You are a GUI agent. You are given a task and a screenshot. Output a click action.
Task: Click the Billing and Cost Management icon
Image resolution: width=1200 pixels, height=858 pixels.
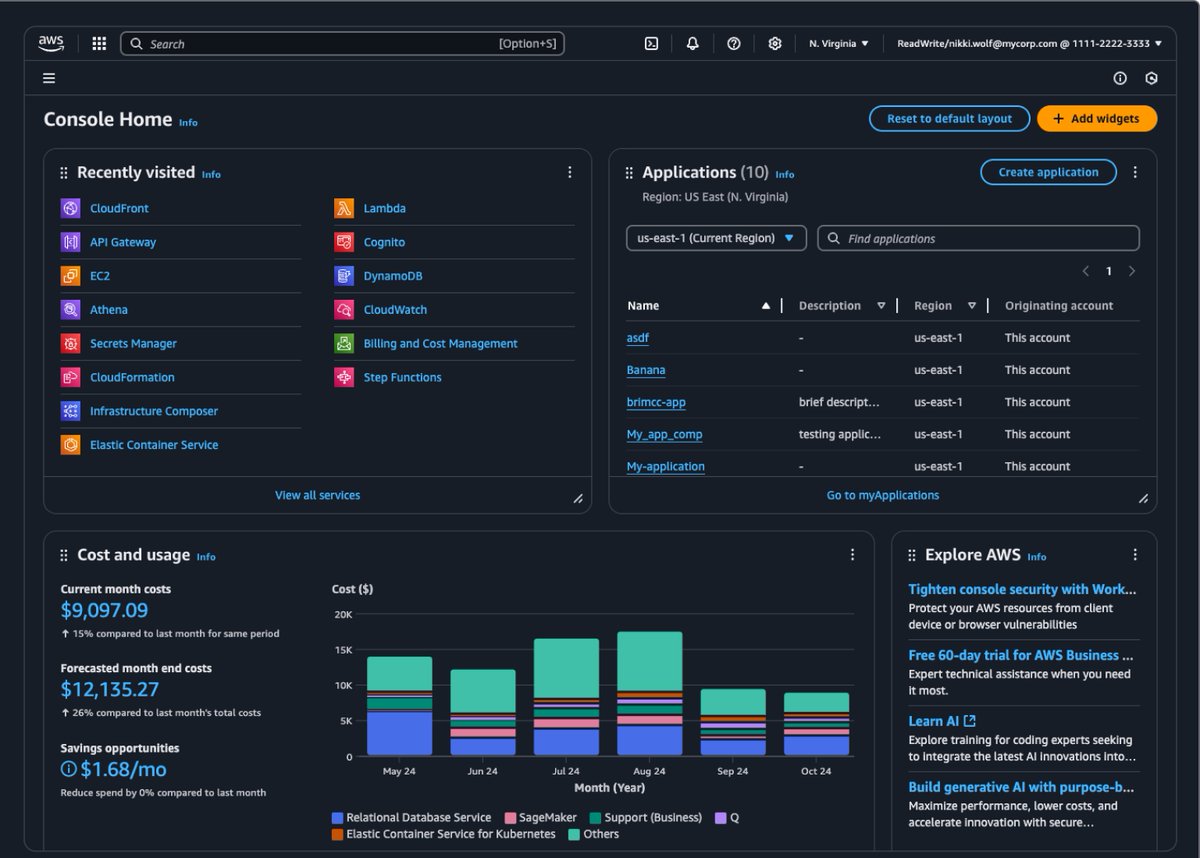pos(344,343)
